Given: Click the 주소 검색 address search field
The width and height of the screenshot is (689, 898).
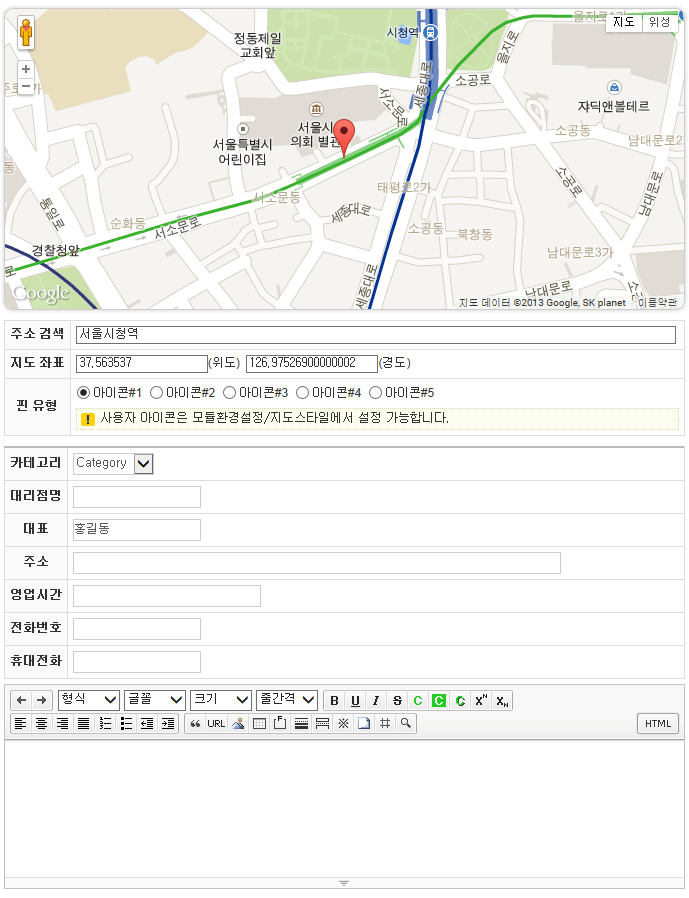Looking at the screenshot, I should coord(376,334).
